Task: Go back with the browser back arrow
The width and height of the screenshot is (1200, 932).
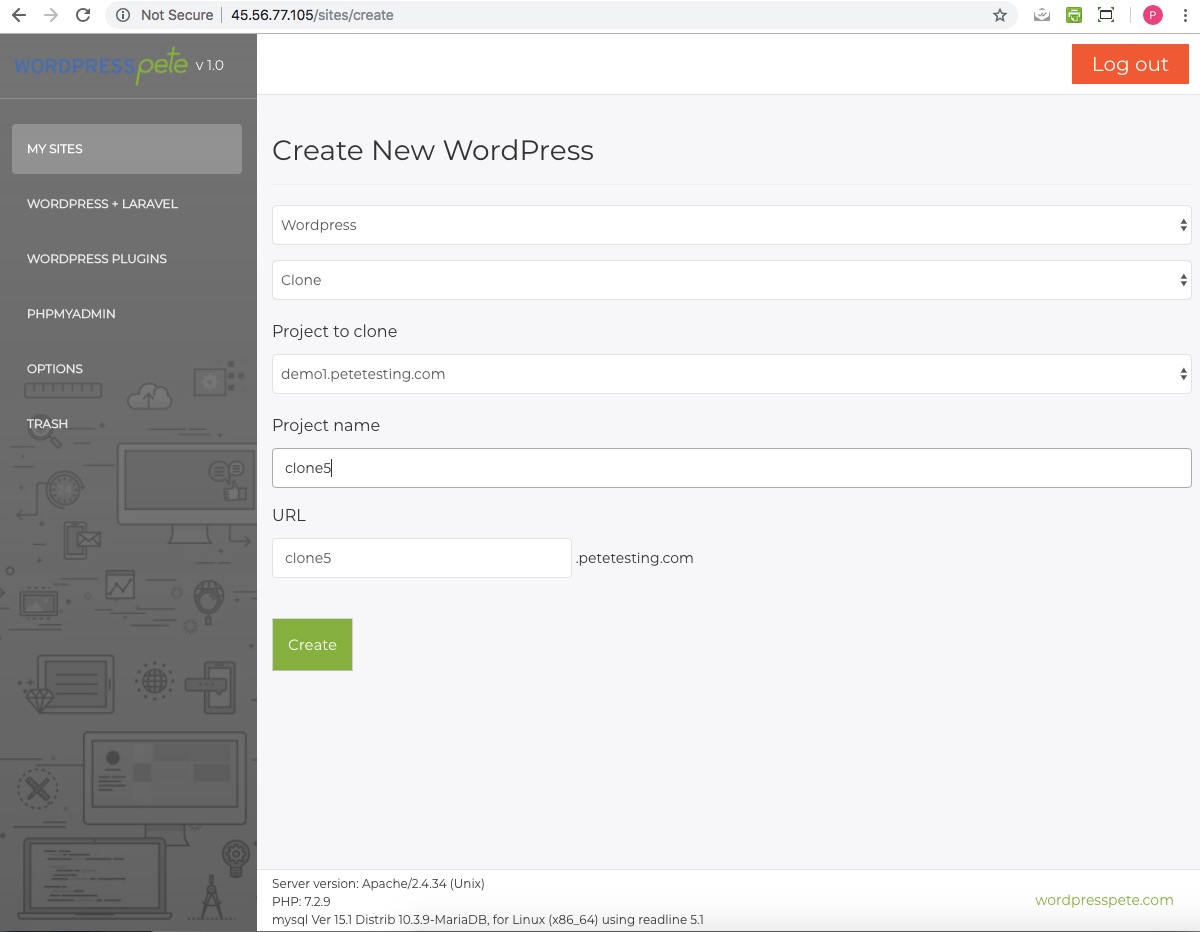Action: click(18, 15)
